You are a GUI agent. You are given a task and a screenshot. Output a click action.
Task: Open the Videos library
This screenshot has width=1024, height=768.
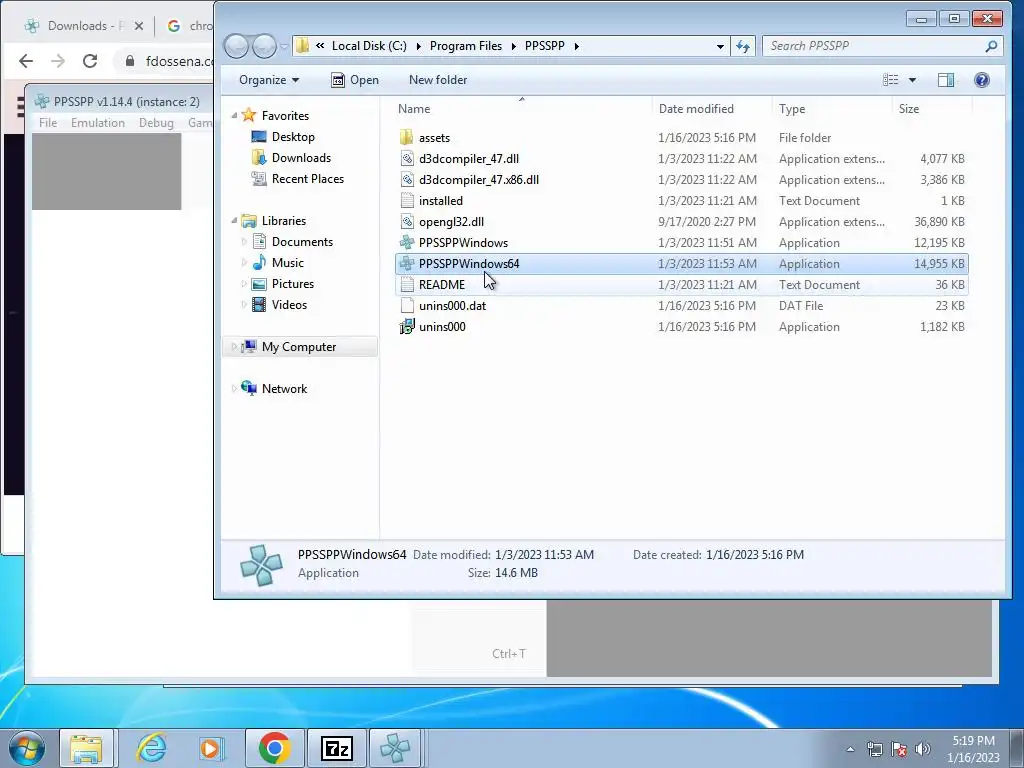(289, 304)
